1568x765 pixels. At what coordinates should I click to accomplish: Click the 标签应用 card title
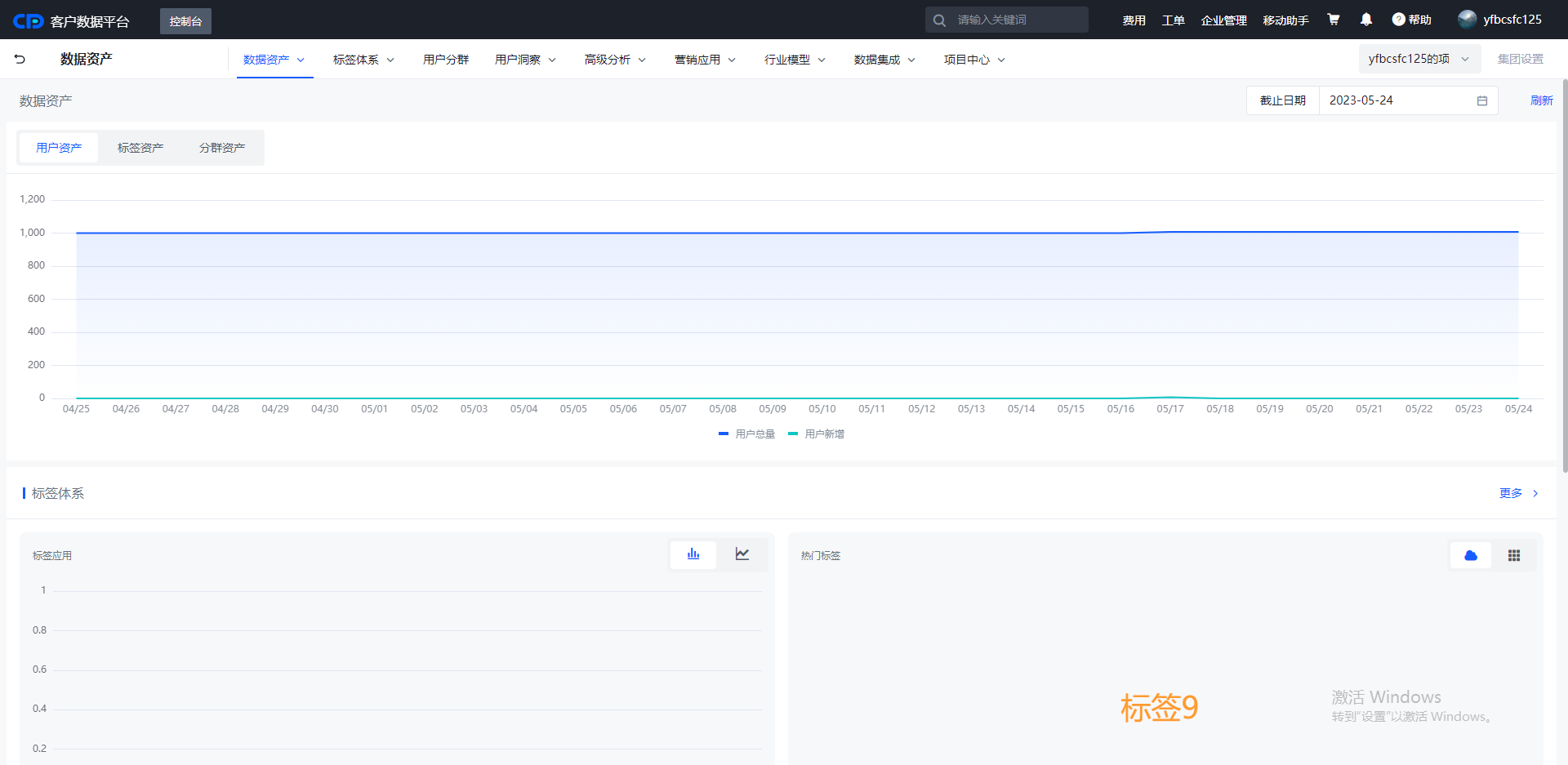(52, 556)
